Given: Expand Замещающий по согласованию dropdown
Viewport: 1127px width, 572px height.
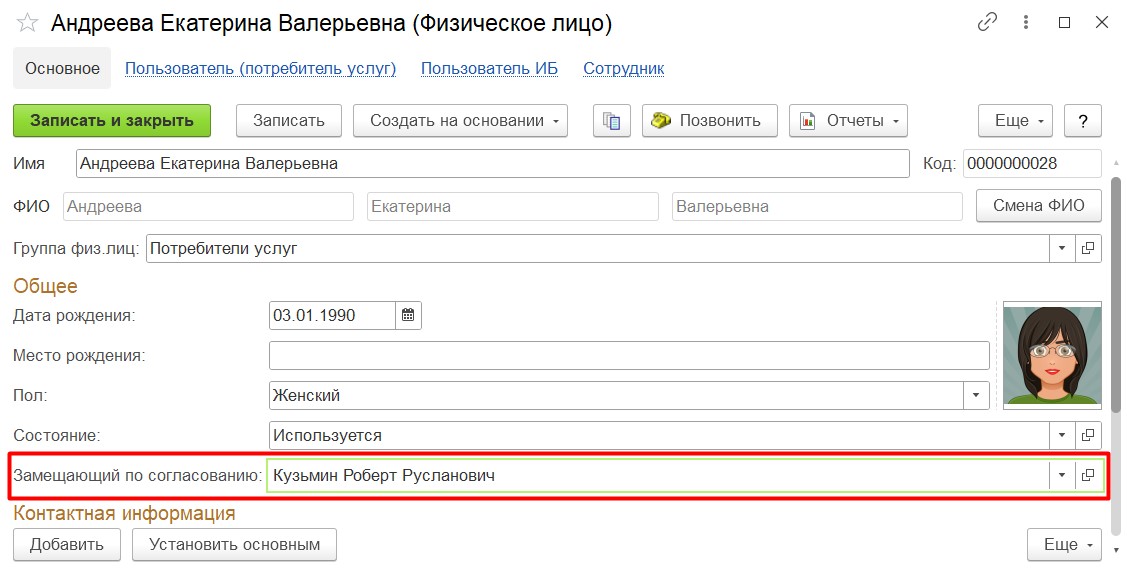Looking at the screenshot, I should [1061, 476].
